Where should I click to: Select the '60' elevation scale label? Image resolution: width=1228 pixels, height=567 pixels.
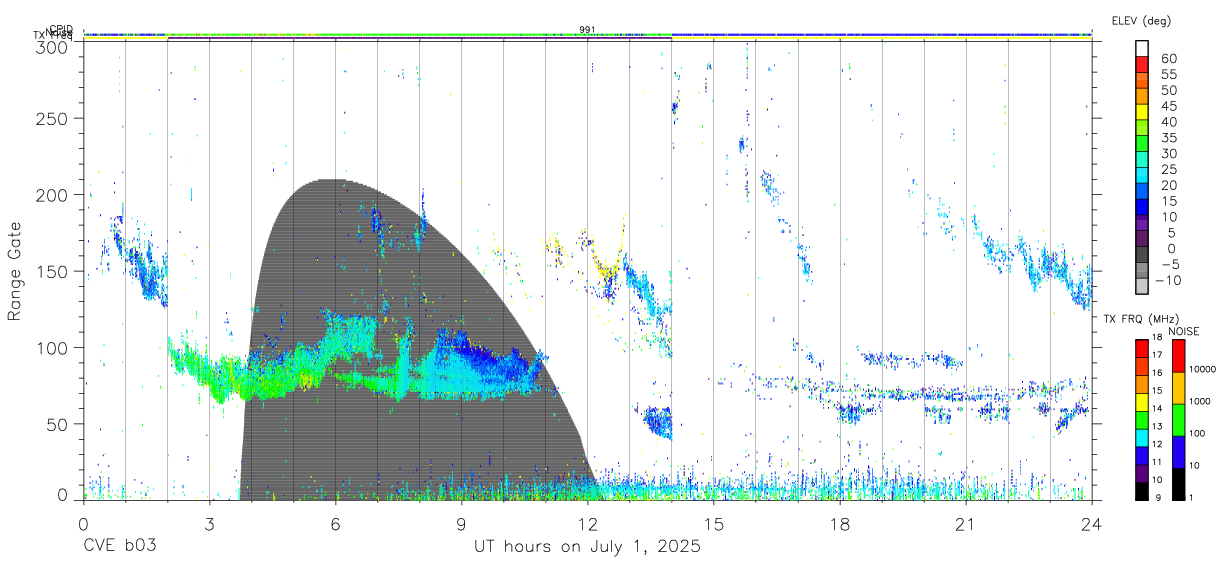point(1168,58)
